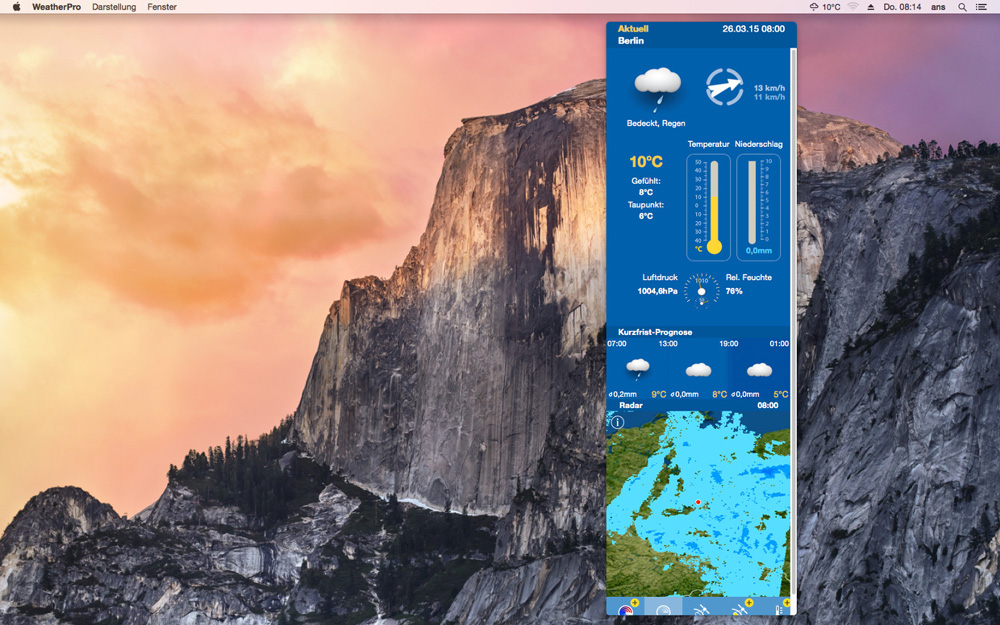Click the precipitation rain gauge
Image resolution: width=1000 pixels, height=625 pixels.
(x=758, y=207)
